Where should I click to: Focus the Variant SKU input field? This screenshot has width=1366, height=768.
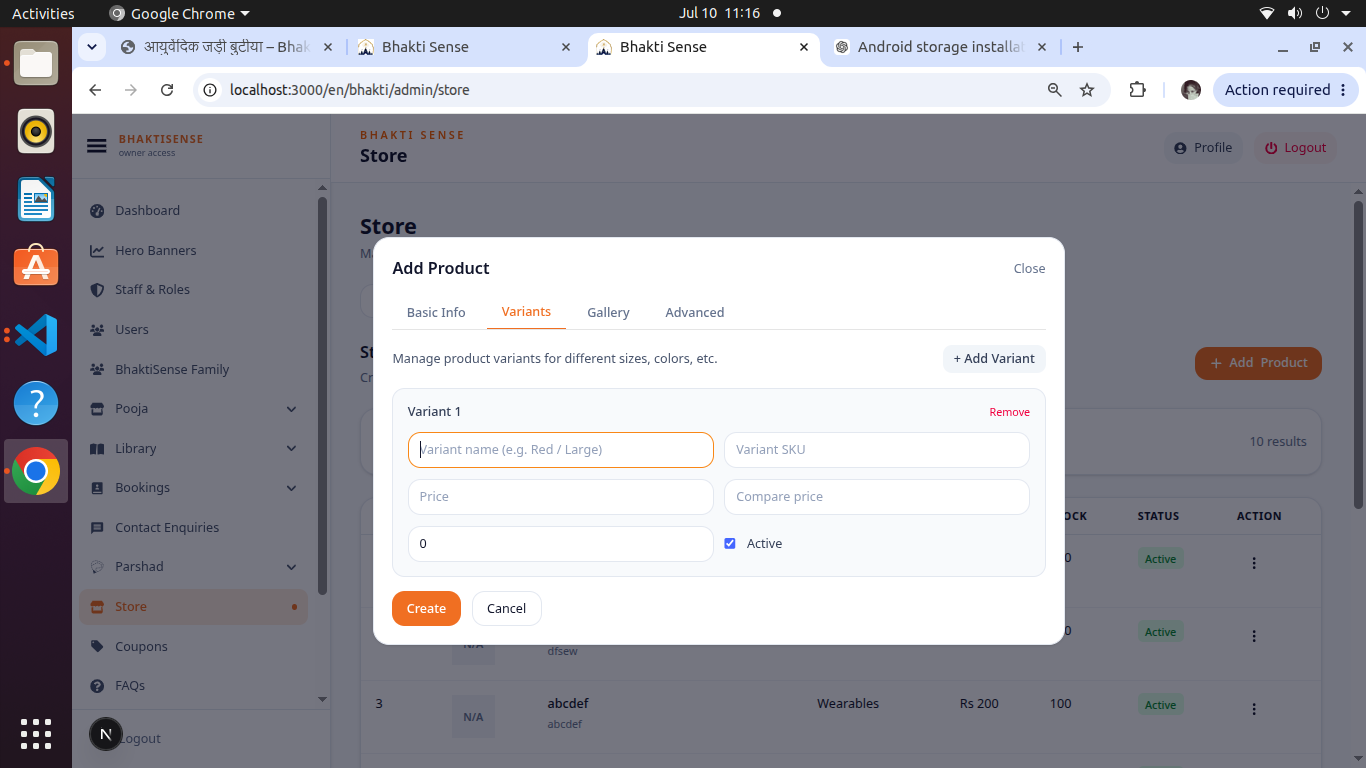877,450
